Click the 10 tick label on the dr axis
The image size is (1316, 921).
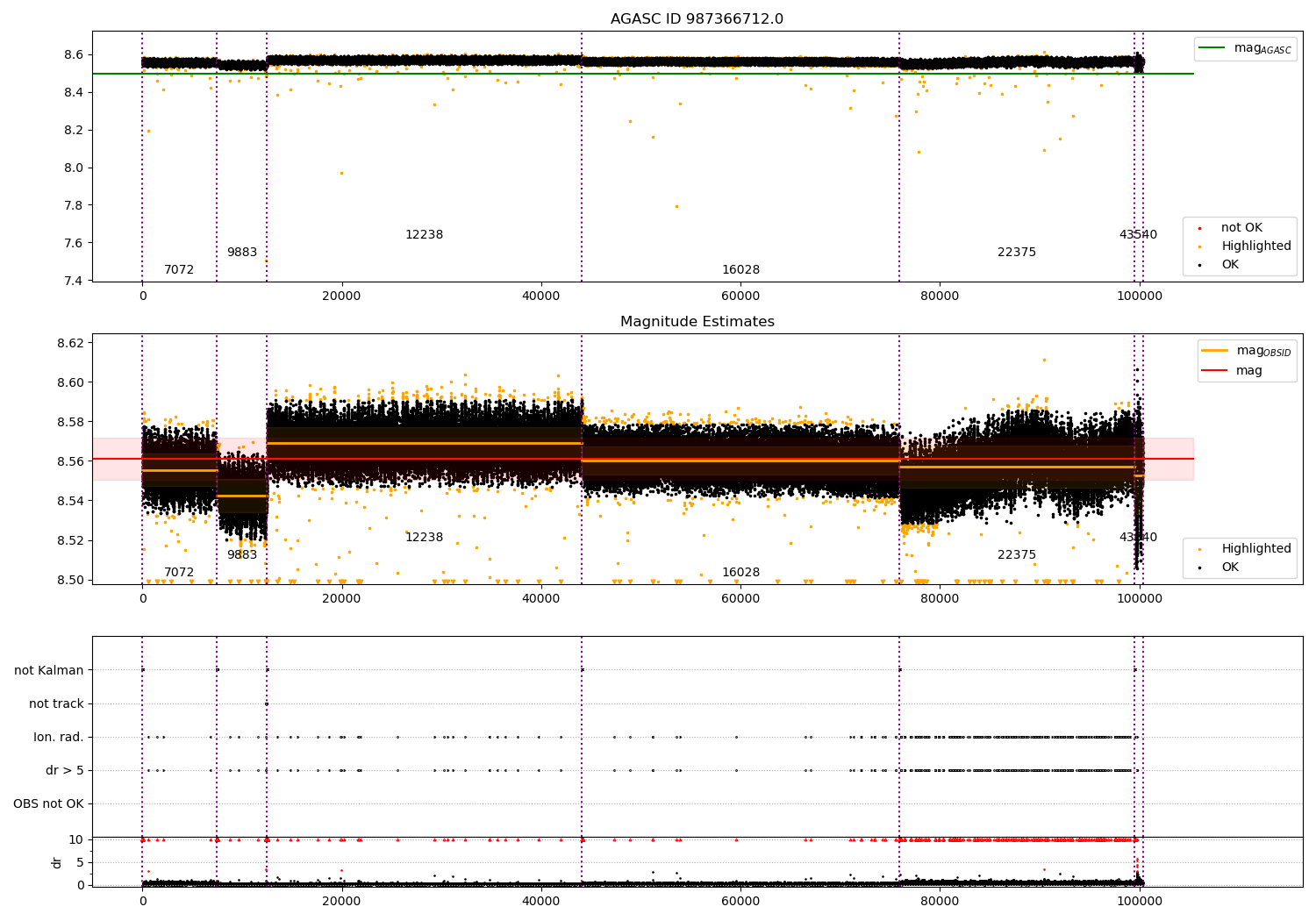coord(76,839)
